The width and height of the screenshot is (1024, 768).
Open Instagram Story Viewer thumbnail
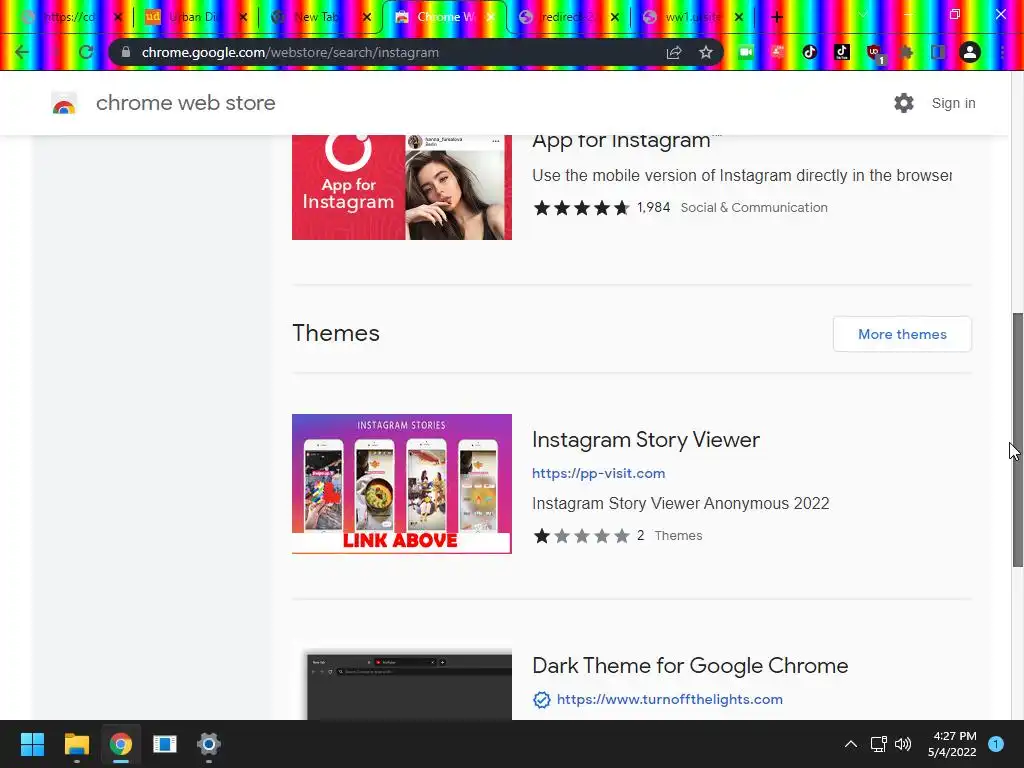click(x=402, y=484)
